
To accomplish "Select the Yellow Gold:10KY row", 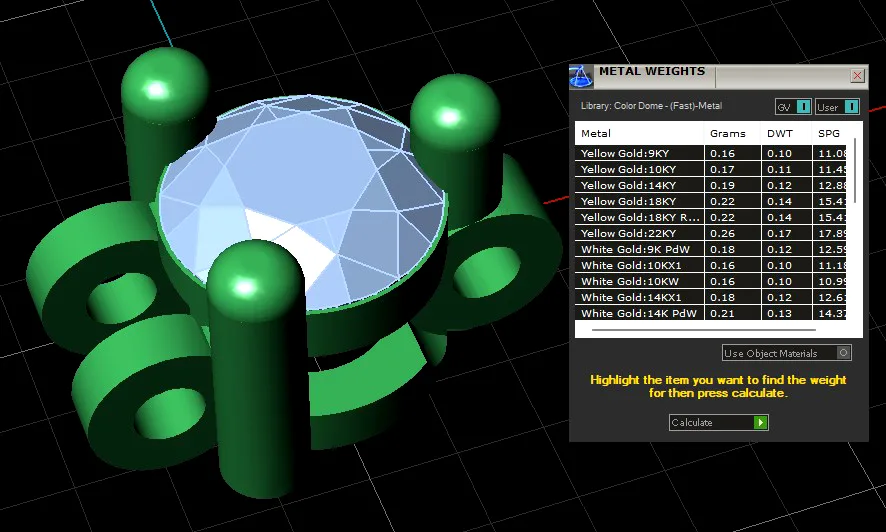I will pyautogui.click(x=711, y=169).
